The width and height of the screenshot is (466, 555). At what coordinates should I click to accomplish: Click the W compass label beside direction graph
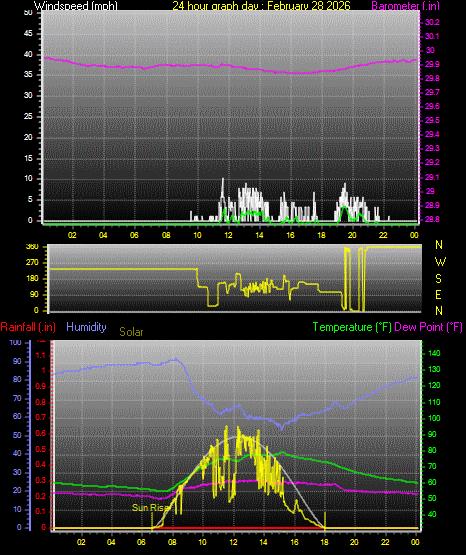tap(440, 262)
